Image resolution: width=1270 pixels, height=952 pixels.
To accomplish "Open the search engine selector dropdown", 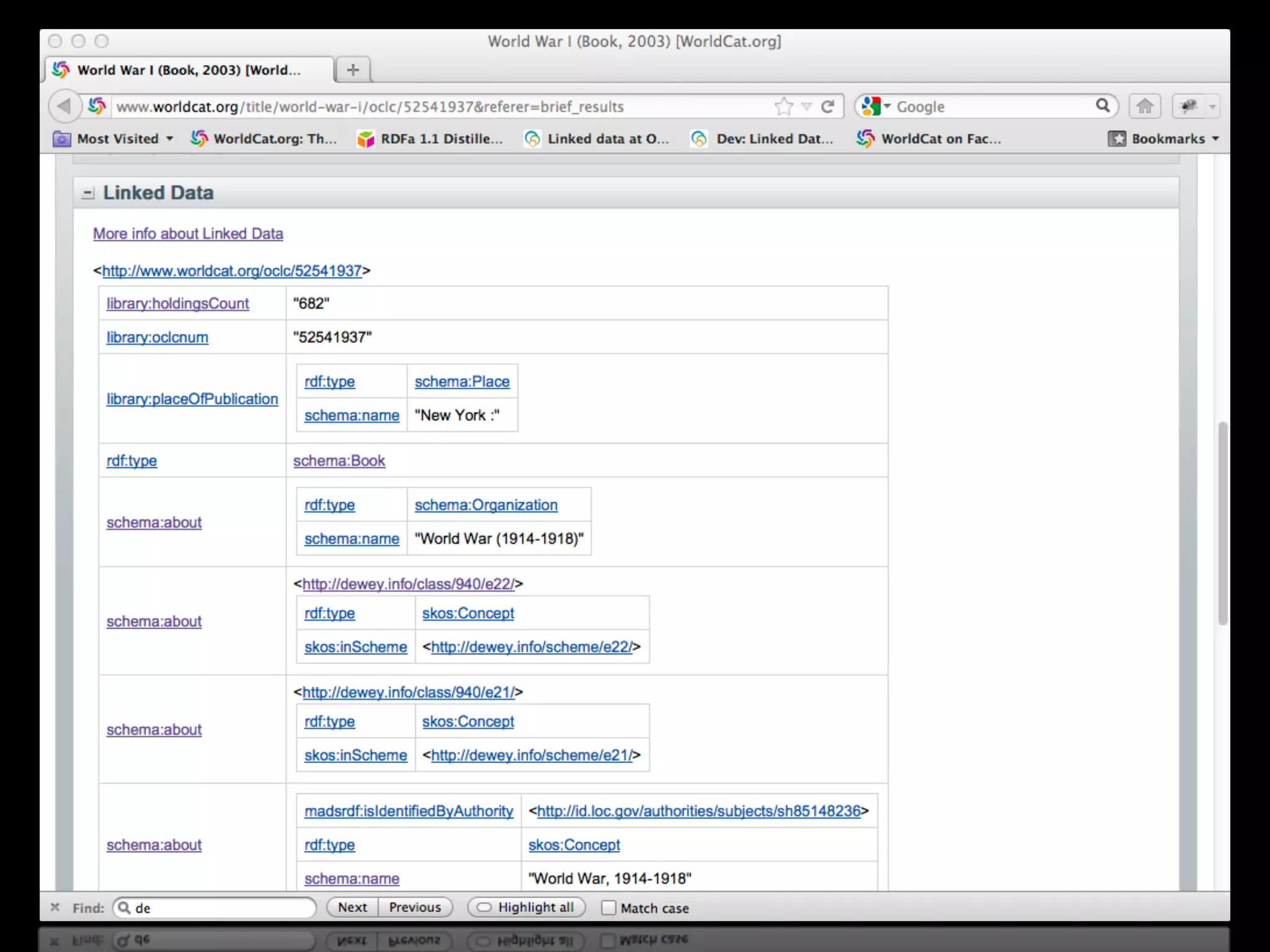I will 876,107.
